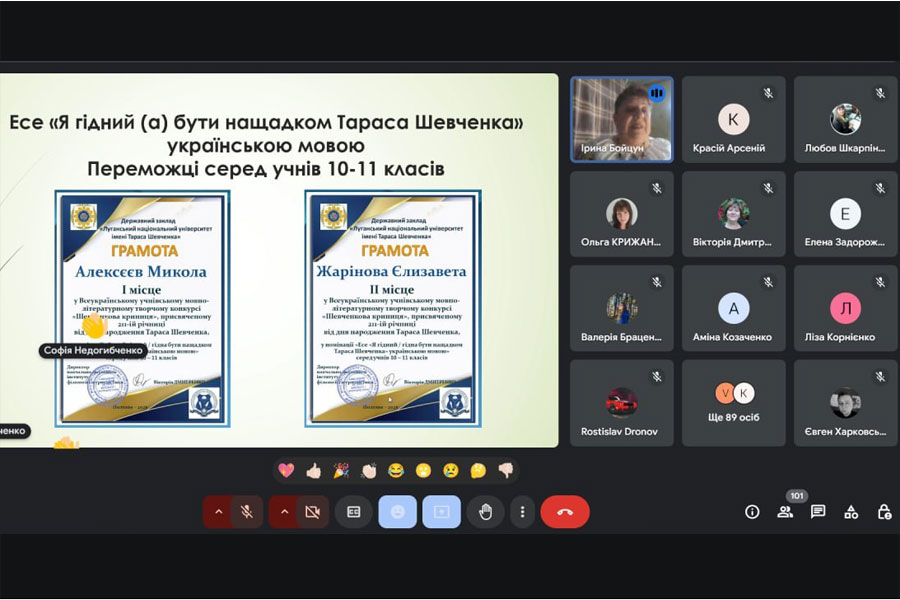Click participant count badge 101
Viewport: 900px width, 600px height.
coord(797,496)
